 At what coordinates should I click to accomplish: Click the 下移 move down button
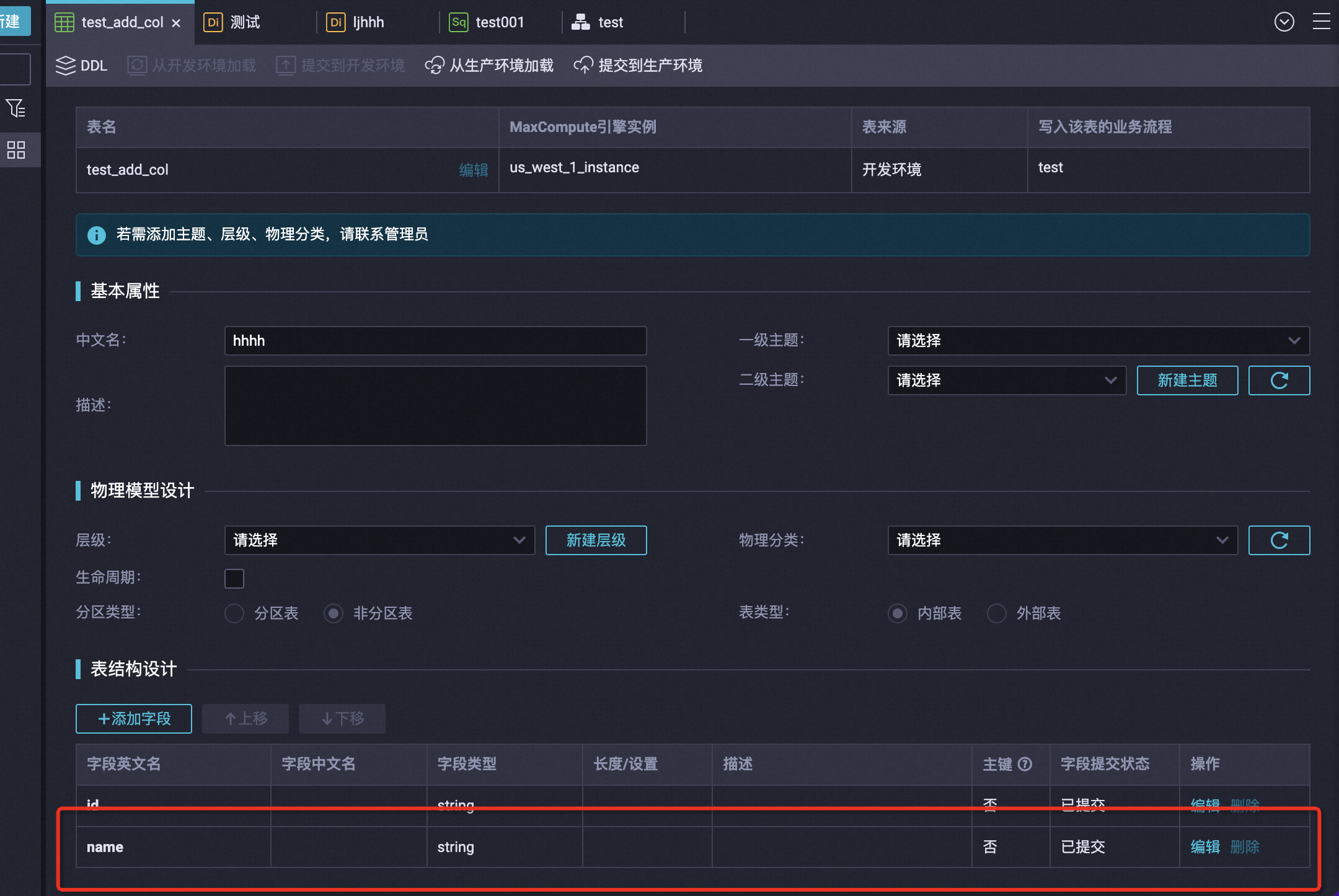(342, 719)
